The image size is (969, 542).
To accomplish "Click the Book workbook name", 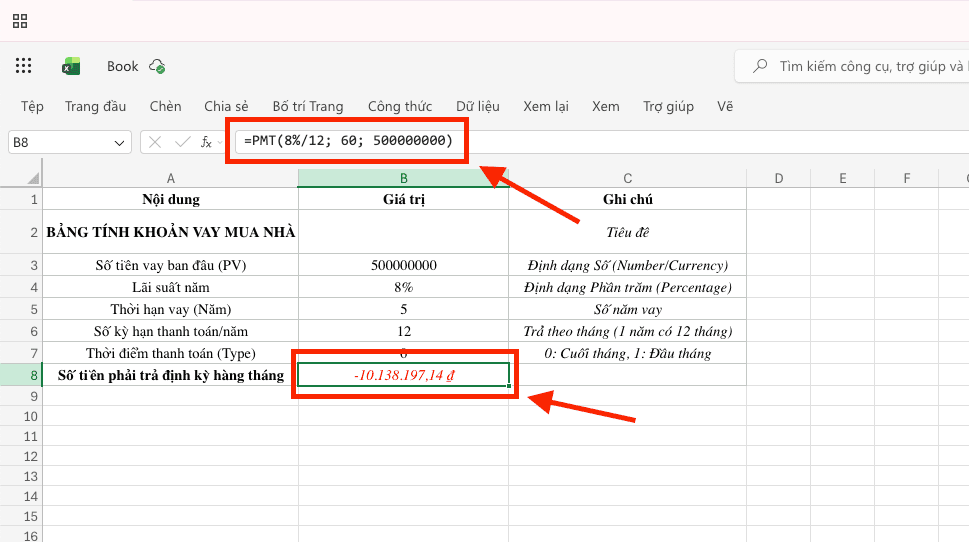I will click(122, 66).
